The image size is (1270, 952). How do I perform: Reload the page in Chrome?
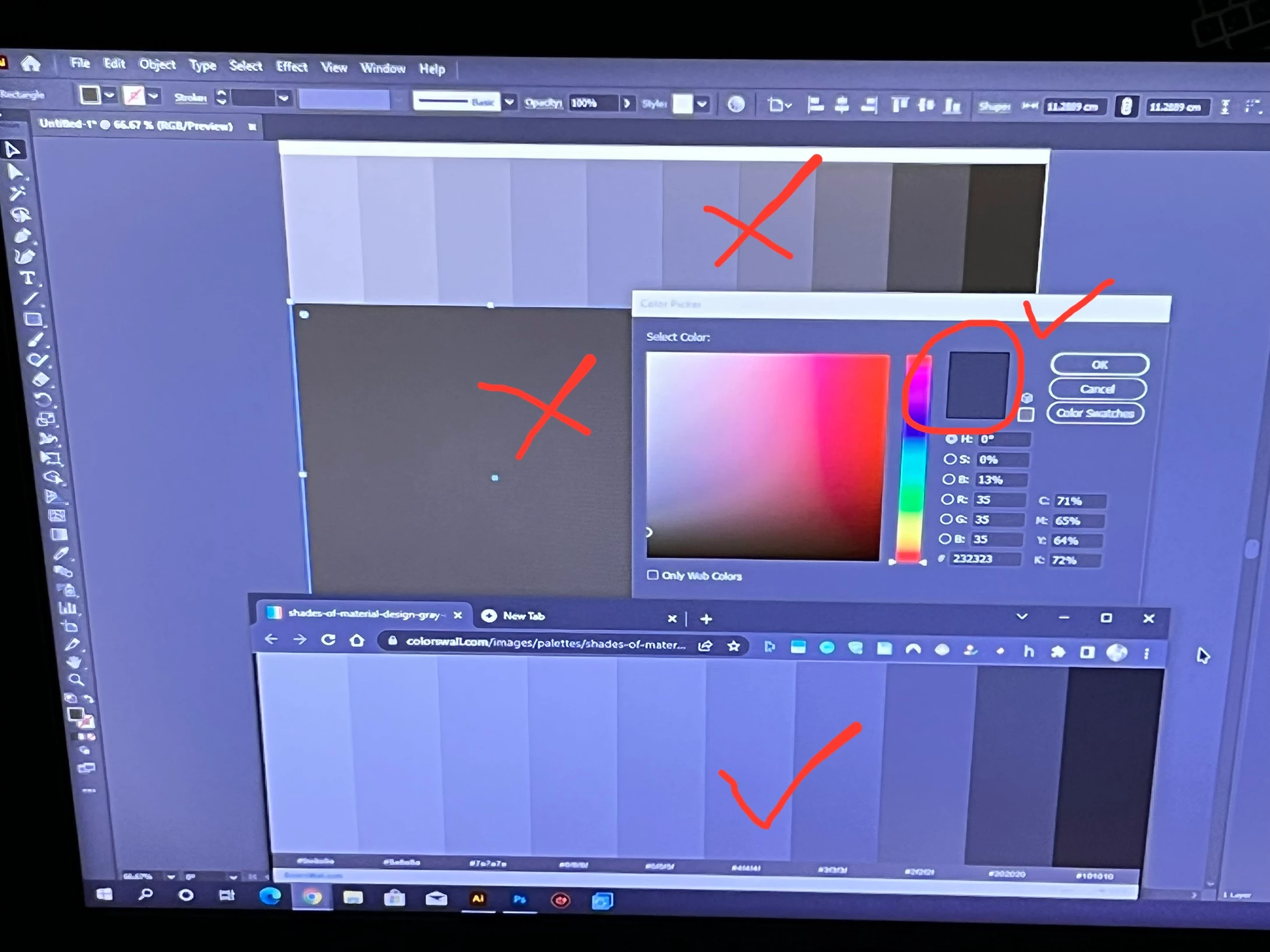pyautogui.click(x=328, y=640)
